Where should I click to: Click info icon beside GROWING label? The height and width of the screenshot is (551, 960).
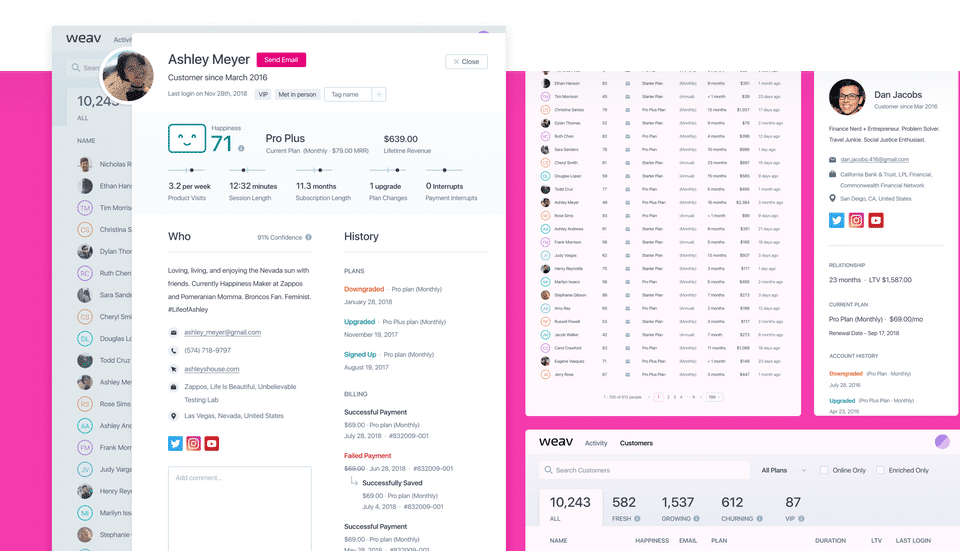point(696,519)
